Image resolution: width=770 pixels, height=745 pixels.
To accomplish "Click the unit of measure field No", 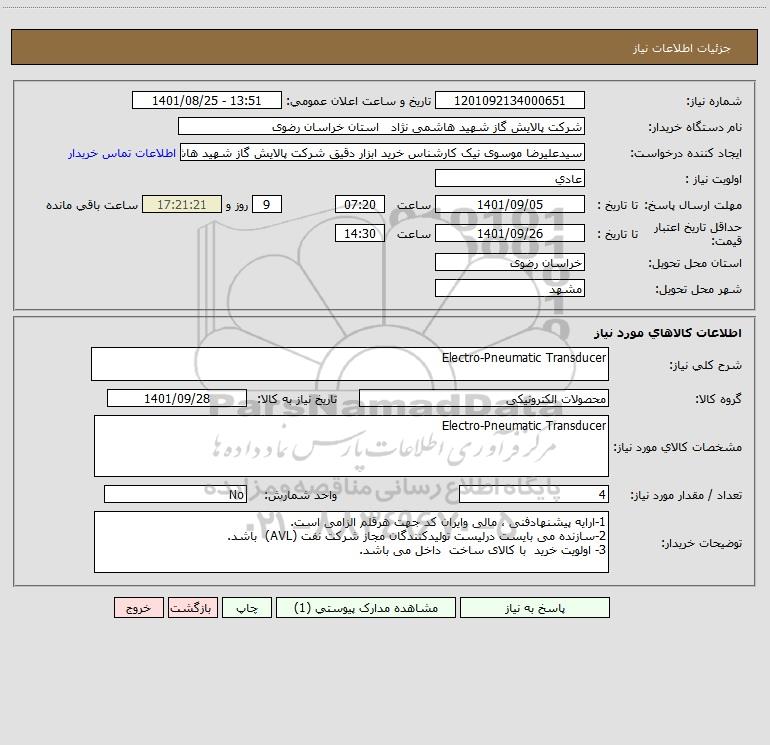I will (175, 494).
